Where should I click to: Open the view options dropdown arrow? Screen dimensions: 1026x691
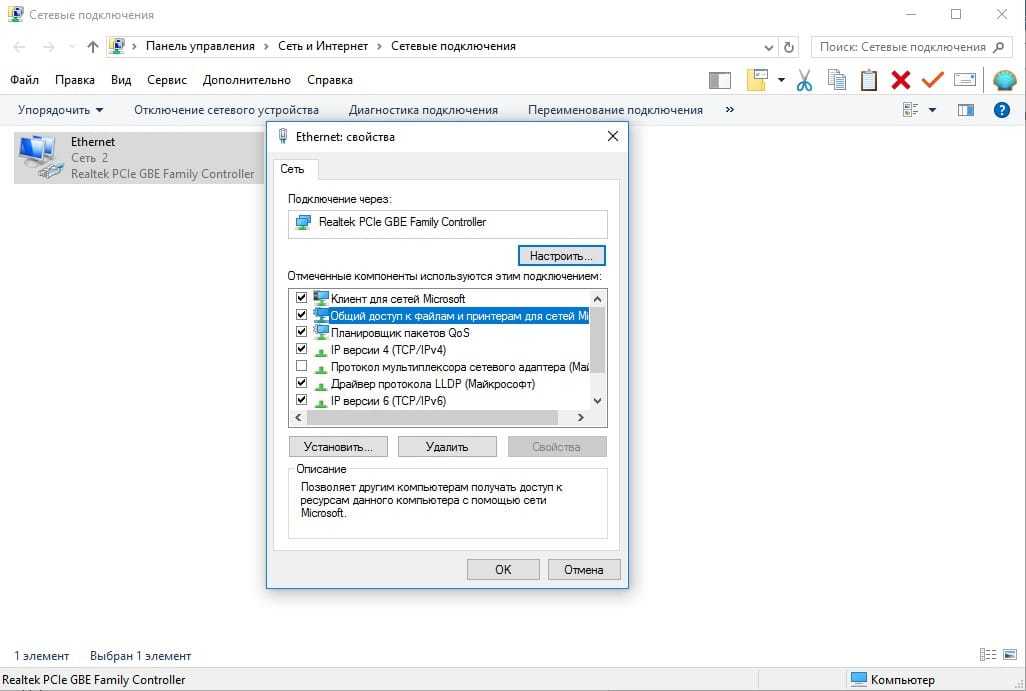coord(932,110)
